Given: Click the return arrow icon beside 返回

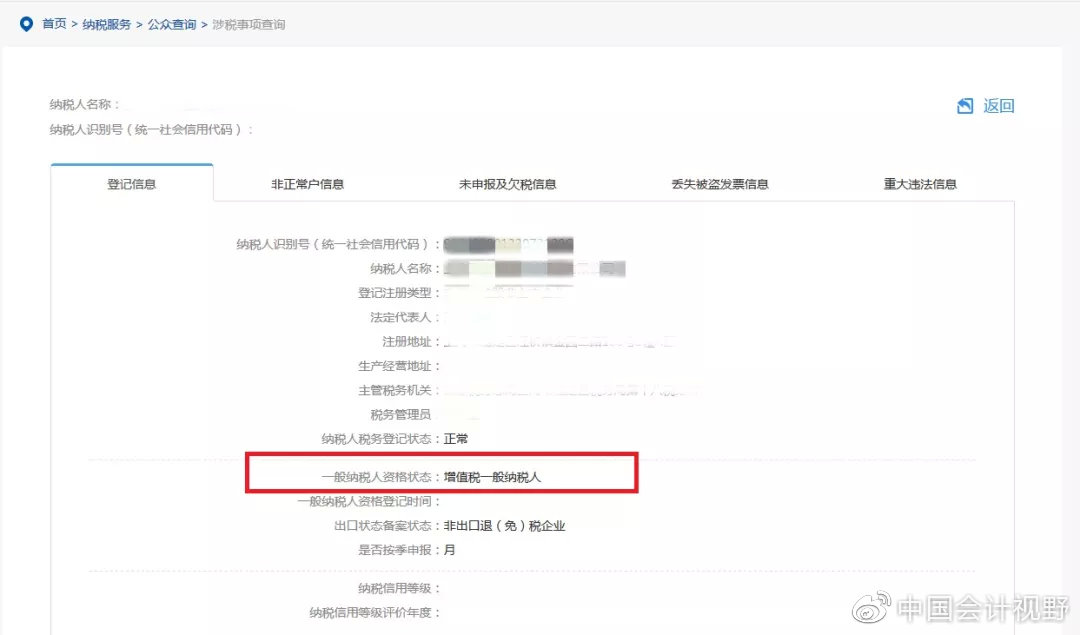Looking at the screenshot, I should pos(964,106).
